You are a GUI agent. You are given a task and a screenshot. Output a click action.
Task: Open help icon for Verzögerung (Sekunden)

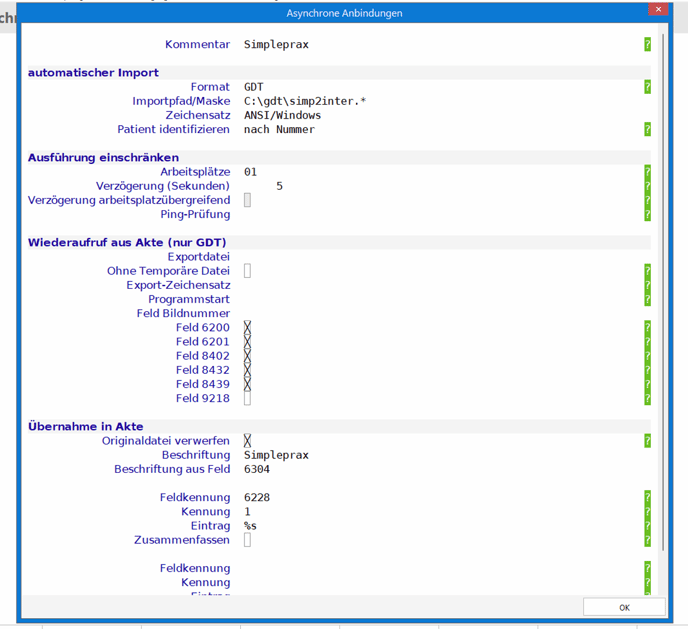[647, 186]
